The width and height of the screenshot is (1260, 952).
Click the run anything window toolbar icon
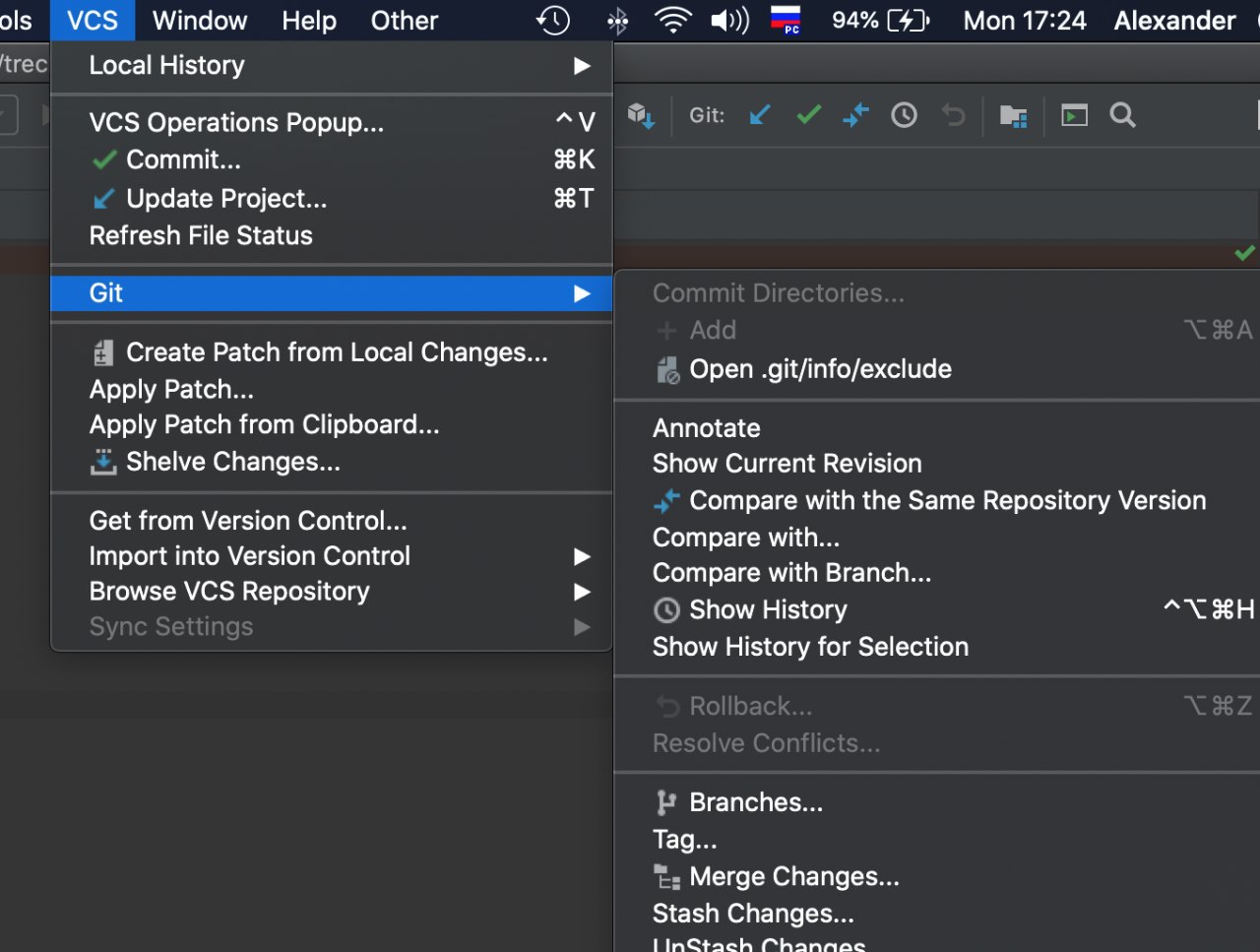pyautogui.click(x=1074, y=115)
